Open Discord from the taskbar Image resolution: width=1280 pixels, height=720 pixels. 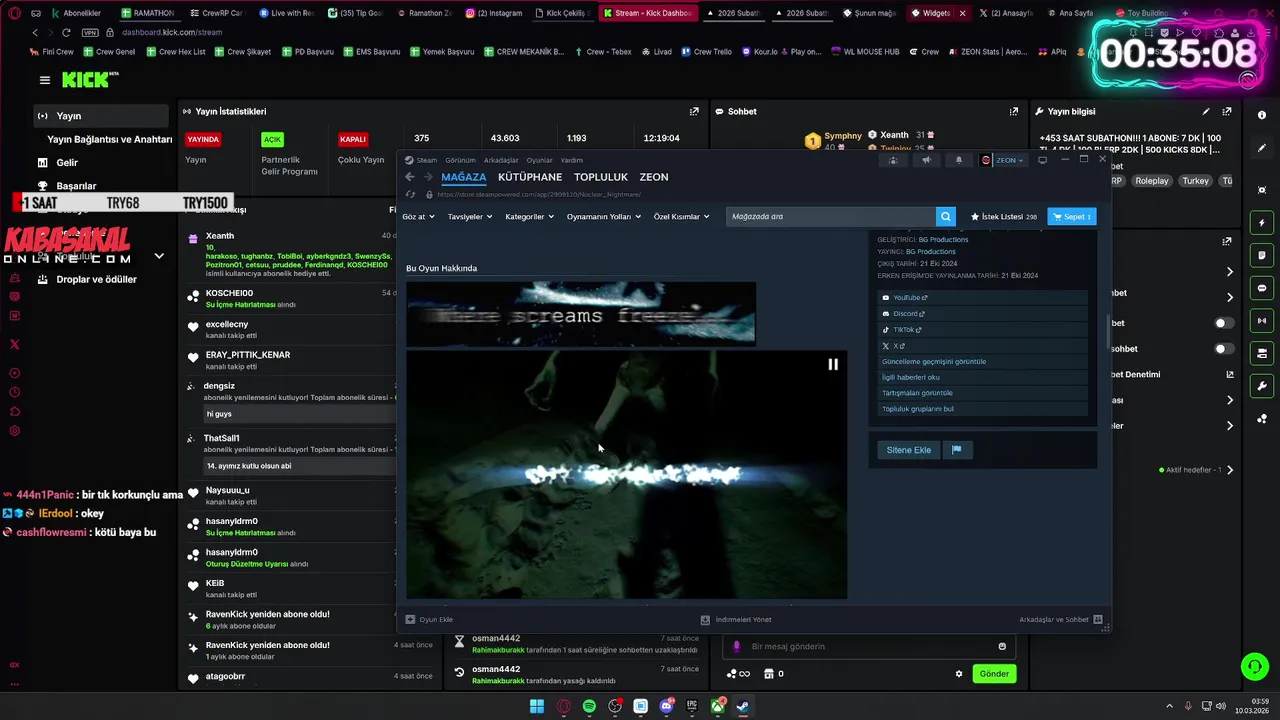(666, 706)
